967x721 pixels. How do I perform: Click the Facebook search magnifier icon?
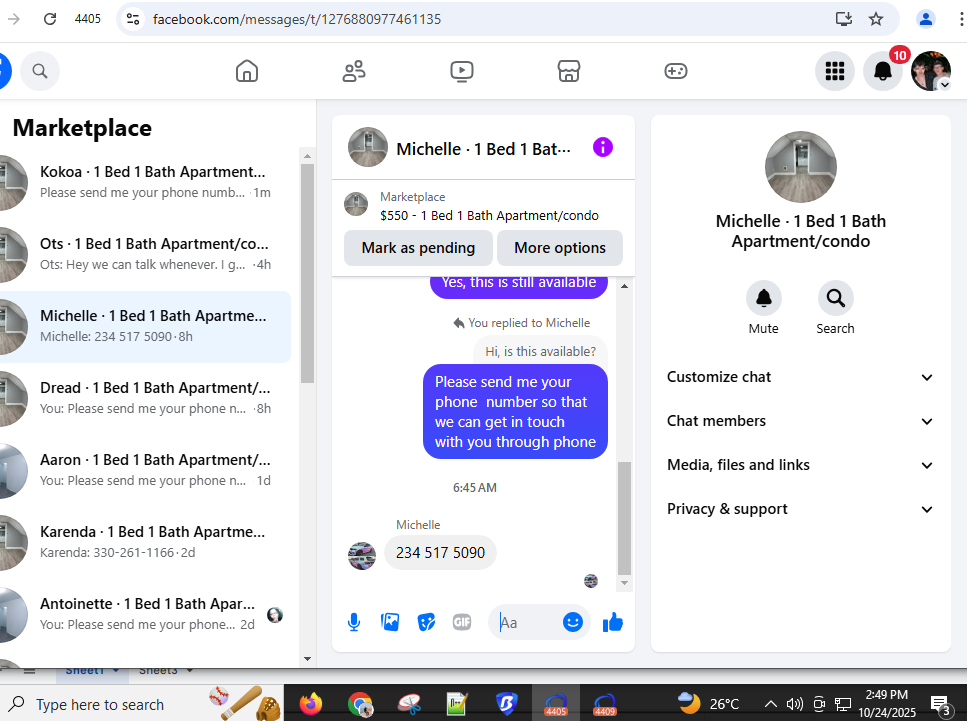pos(40,71)
